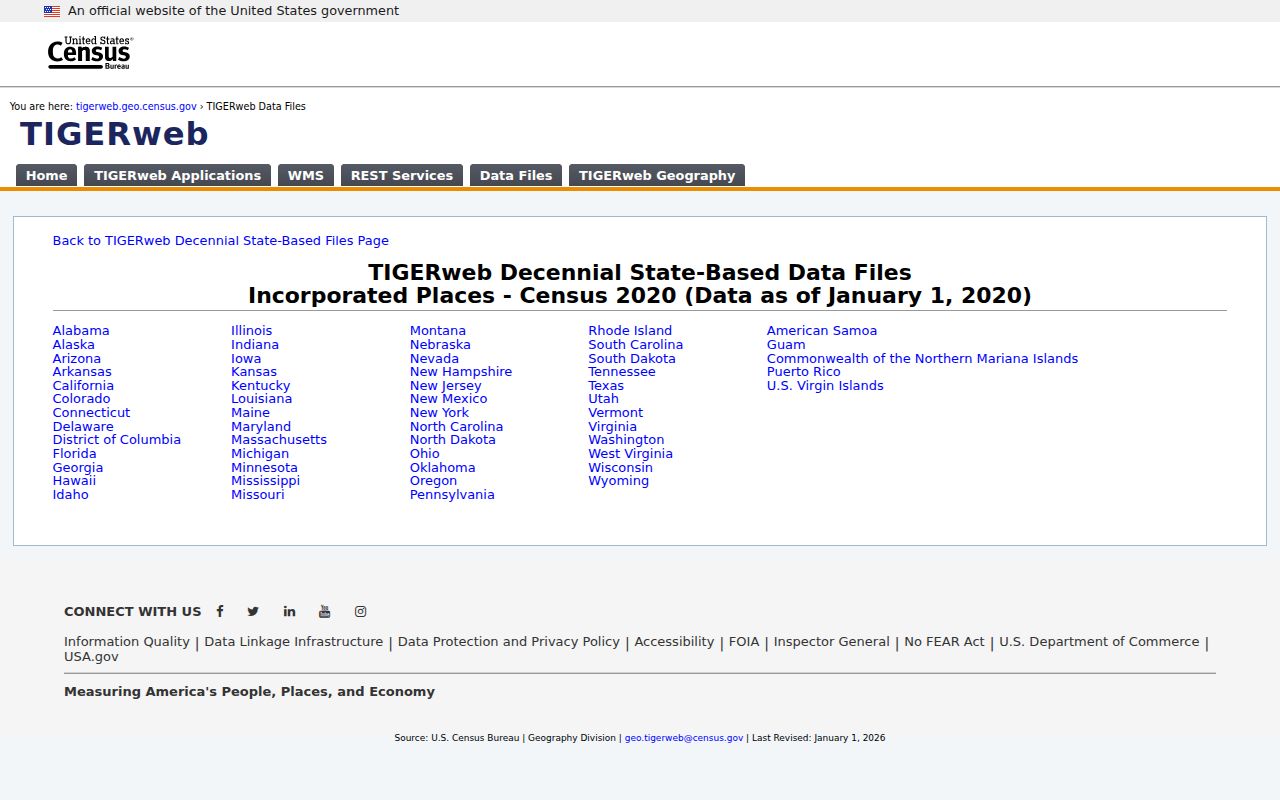Open the Illinois data link
This screenshot has height=800, width=1280.
[x=252, y=331]
